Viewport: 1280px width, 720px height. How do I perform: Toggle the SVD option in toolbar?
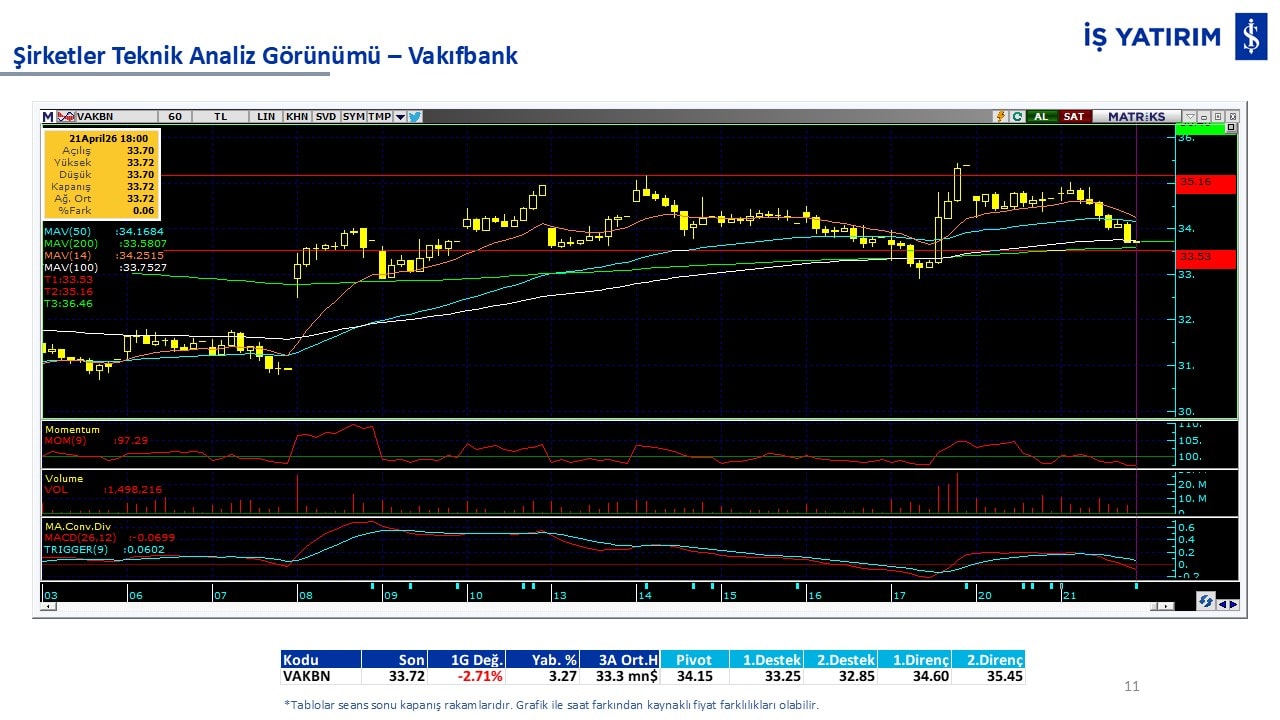click(326, 117)
